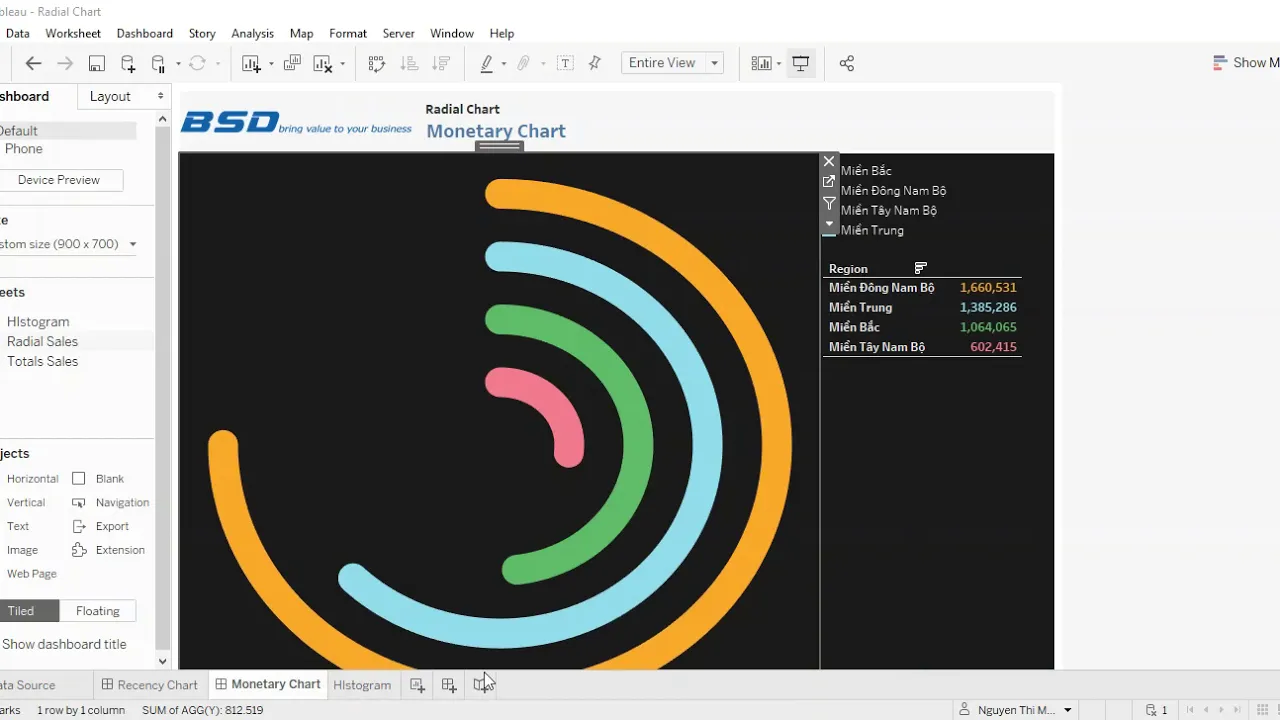1280x720 pixels.
Task: Expand the Highlight dropdown arrow
Action: pos(504,64)
